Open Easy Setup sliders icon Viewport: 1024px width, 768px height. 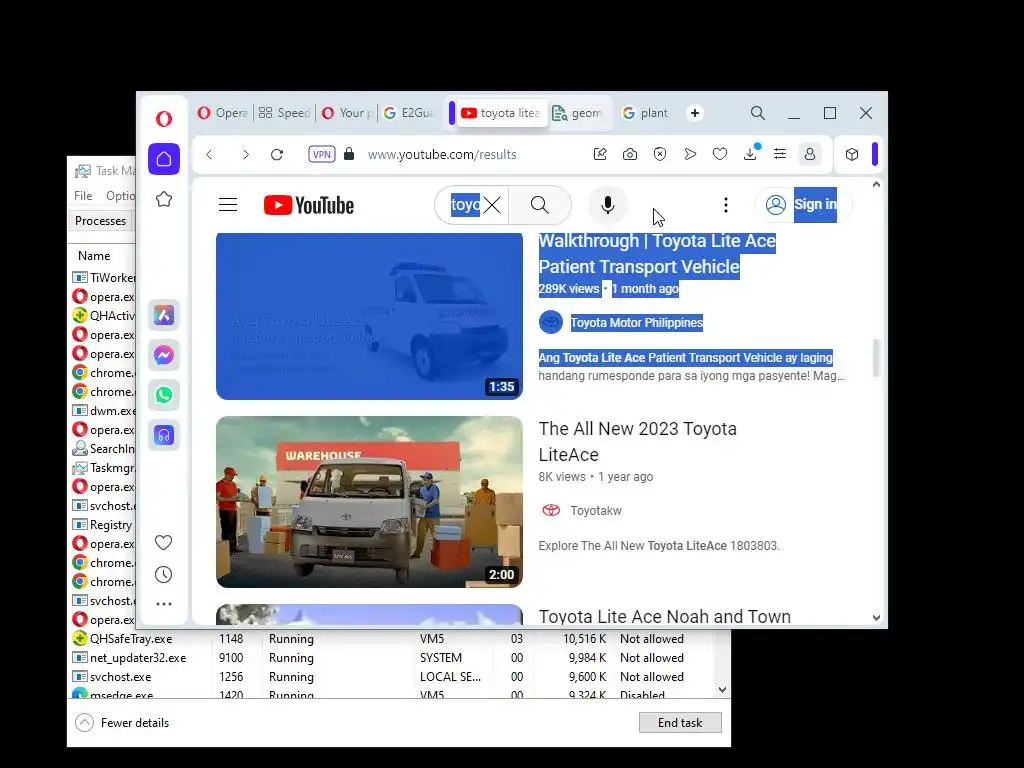point(780,154)
